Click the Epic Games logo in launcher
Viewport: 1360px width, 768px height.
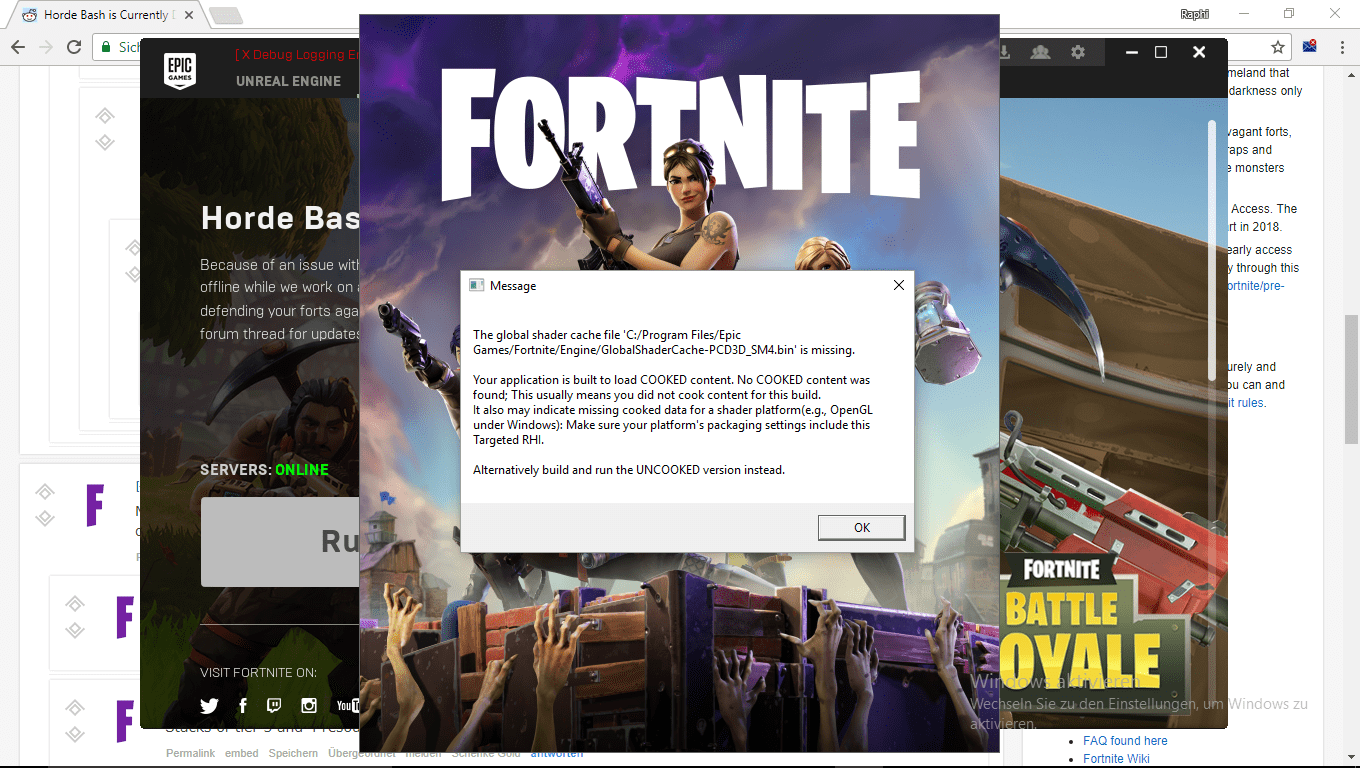coord(180,71)
